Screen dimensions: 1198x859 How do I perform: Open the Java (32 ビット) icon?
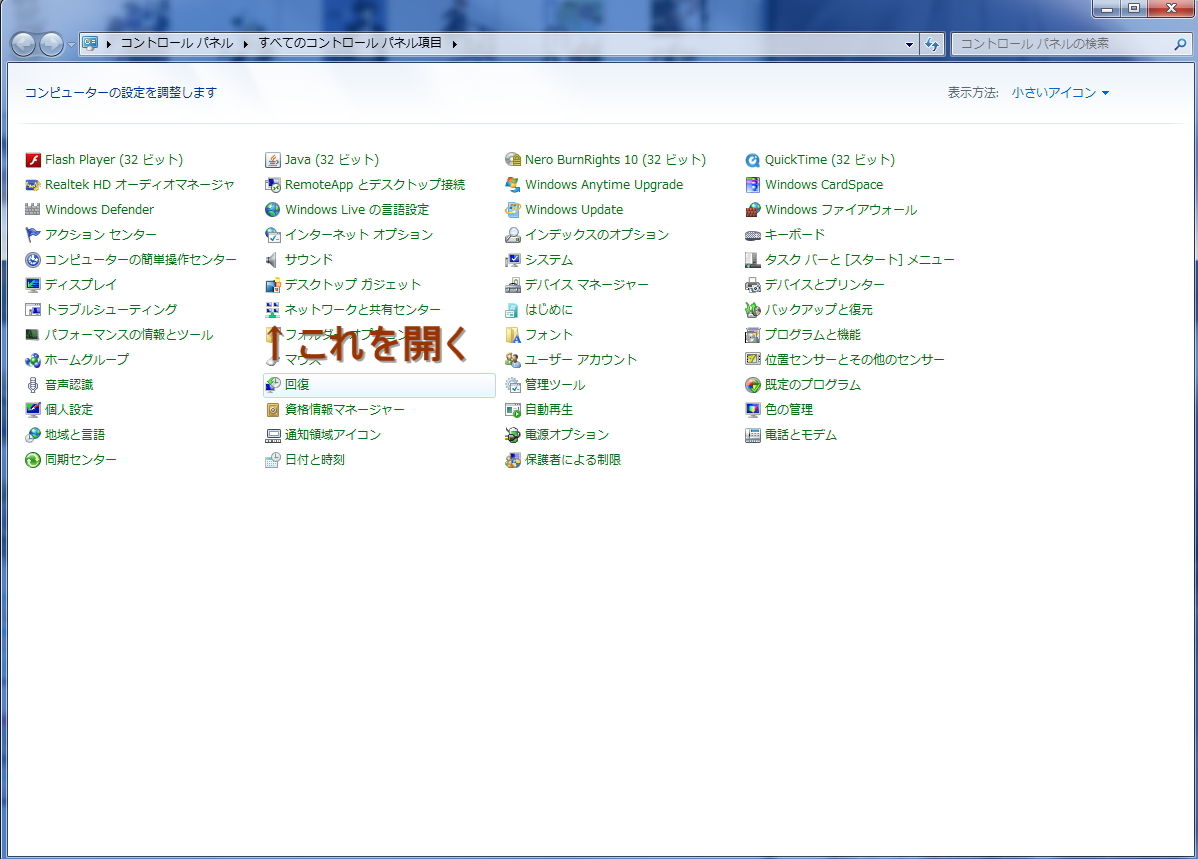point(272,160)
